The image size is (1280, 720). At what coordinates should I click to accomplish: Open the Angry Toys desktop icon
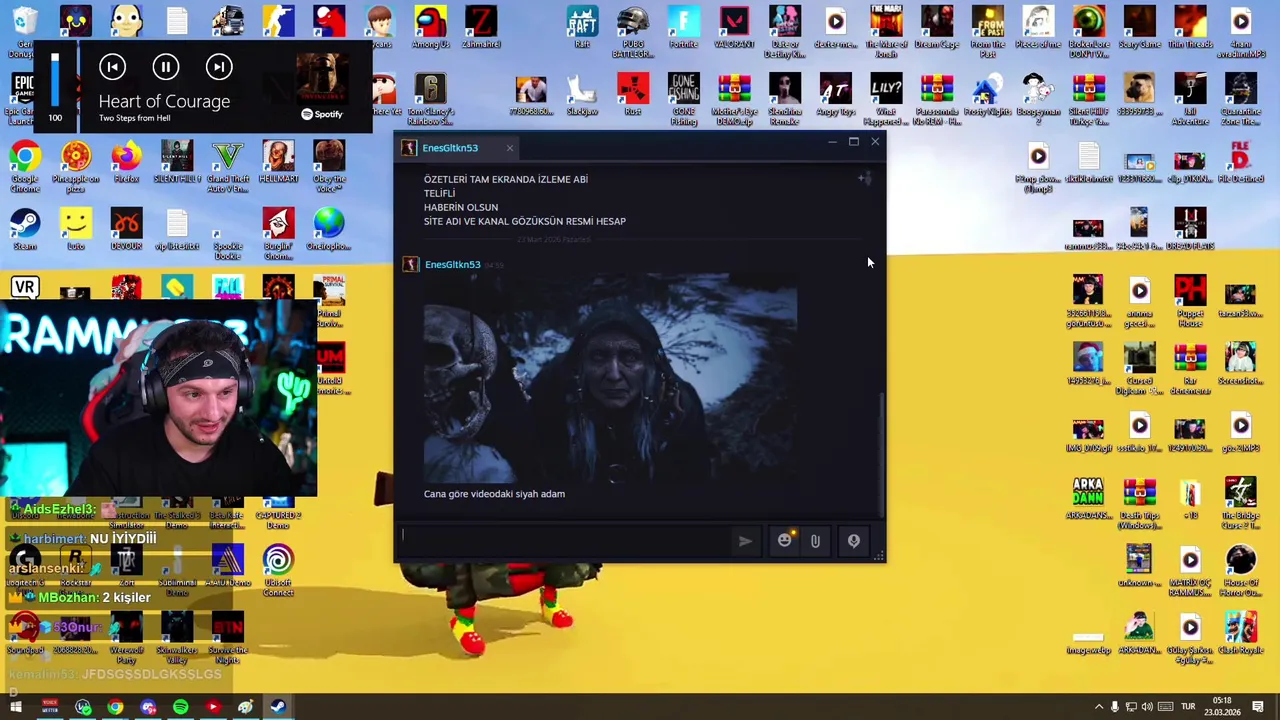(x=836, y=94)
